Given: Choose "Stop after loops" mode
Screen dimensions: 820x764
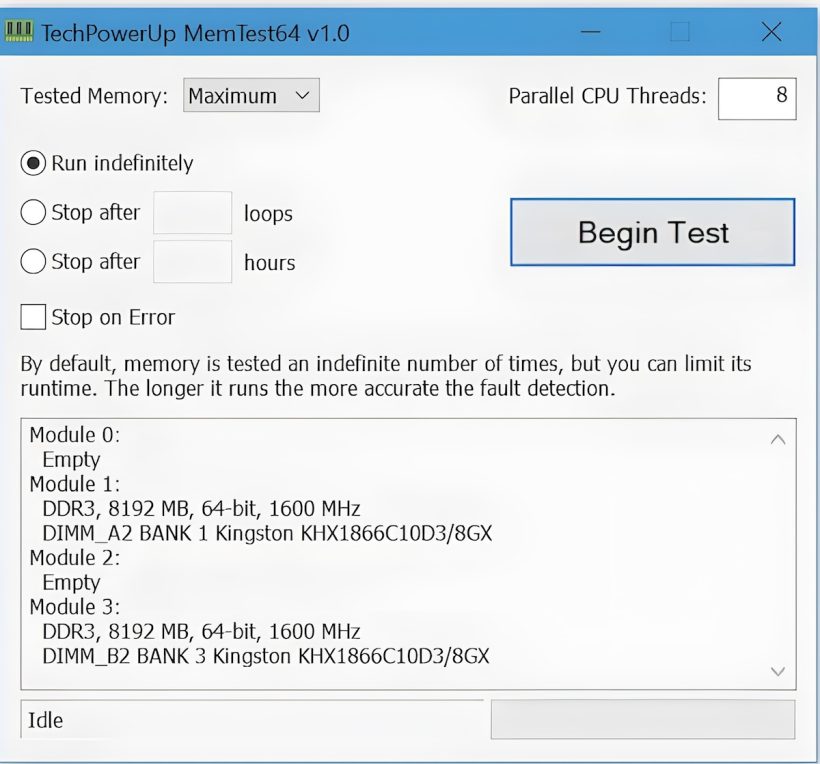Looking at the screenshot, I should (x=32, y=212).
